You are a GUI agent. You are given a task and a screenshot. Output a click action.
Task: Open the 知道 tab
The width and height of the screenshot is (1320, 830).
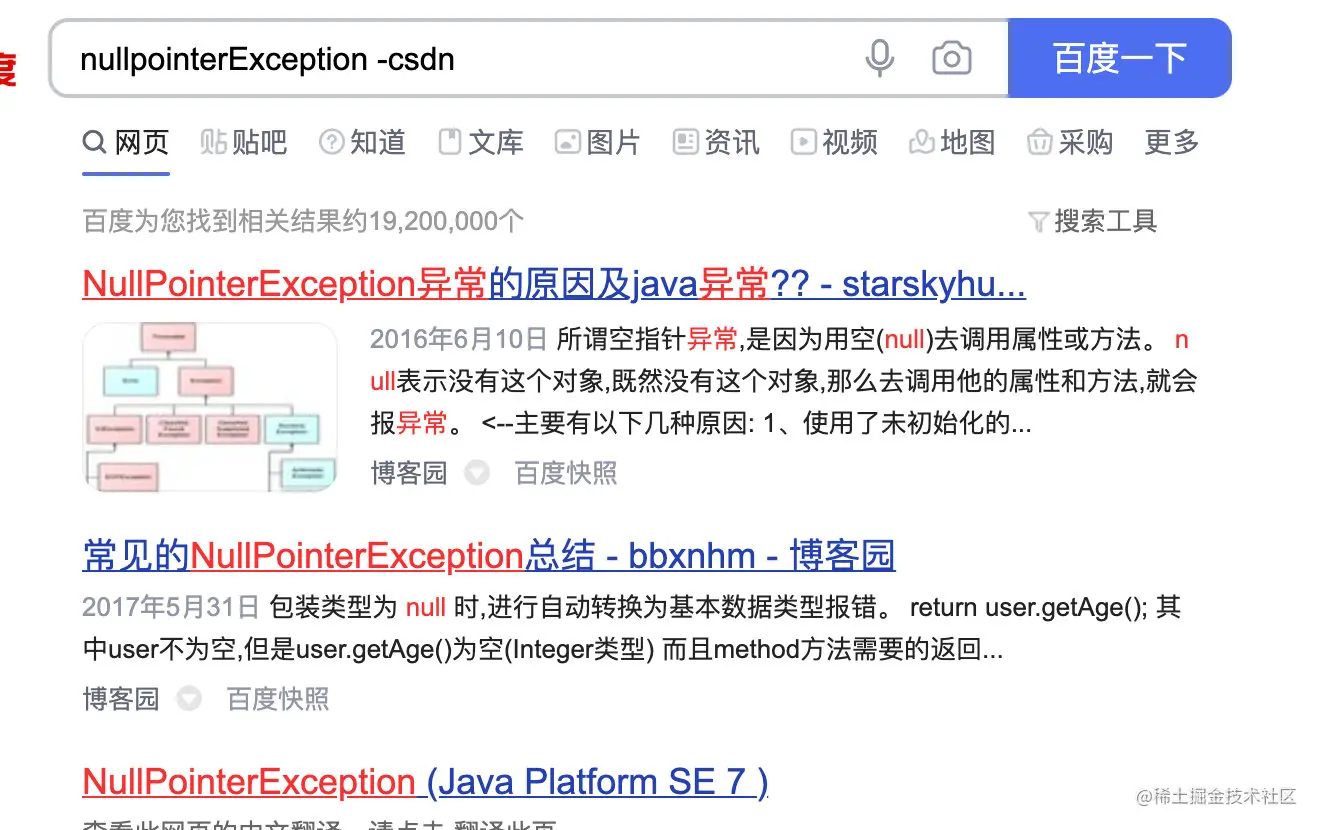361,142
